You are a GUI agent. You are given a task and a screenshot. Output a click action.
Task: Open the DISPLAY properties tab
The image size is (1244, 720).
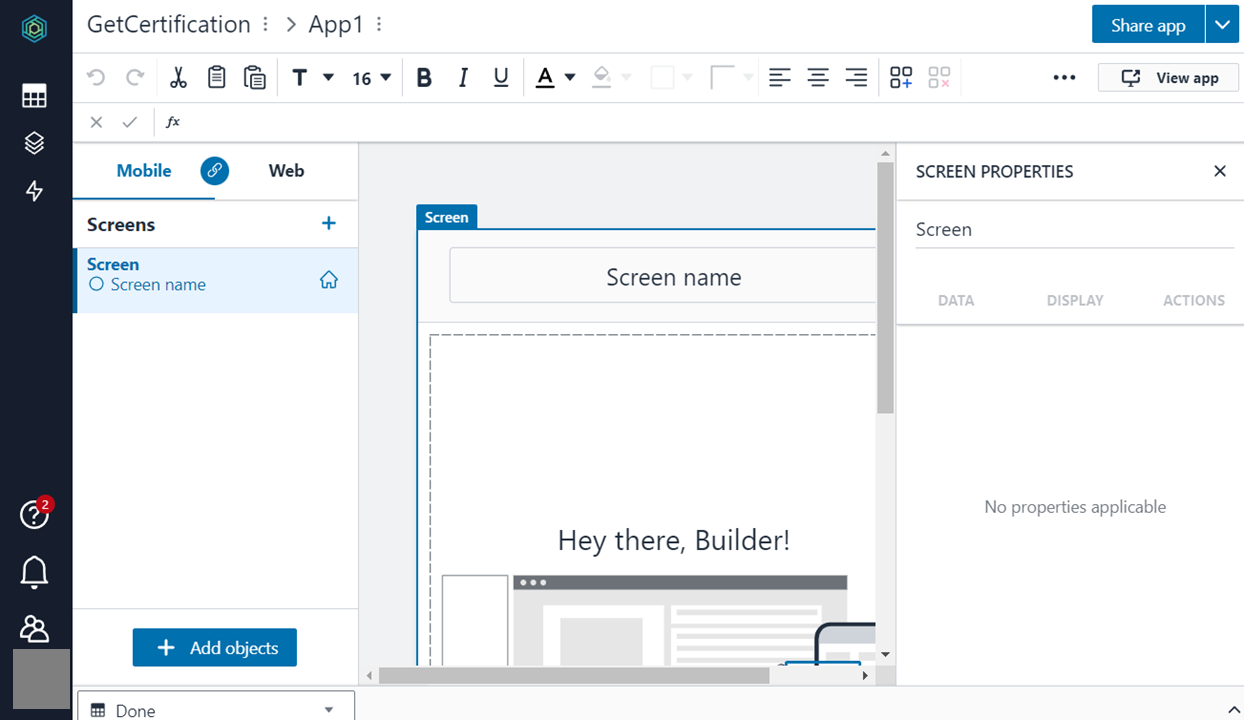(1075, 300)
